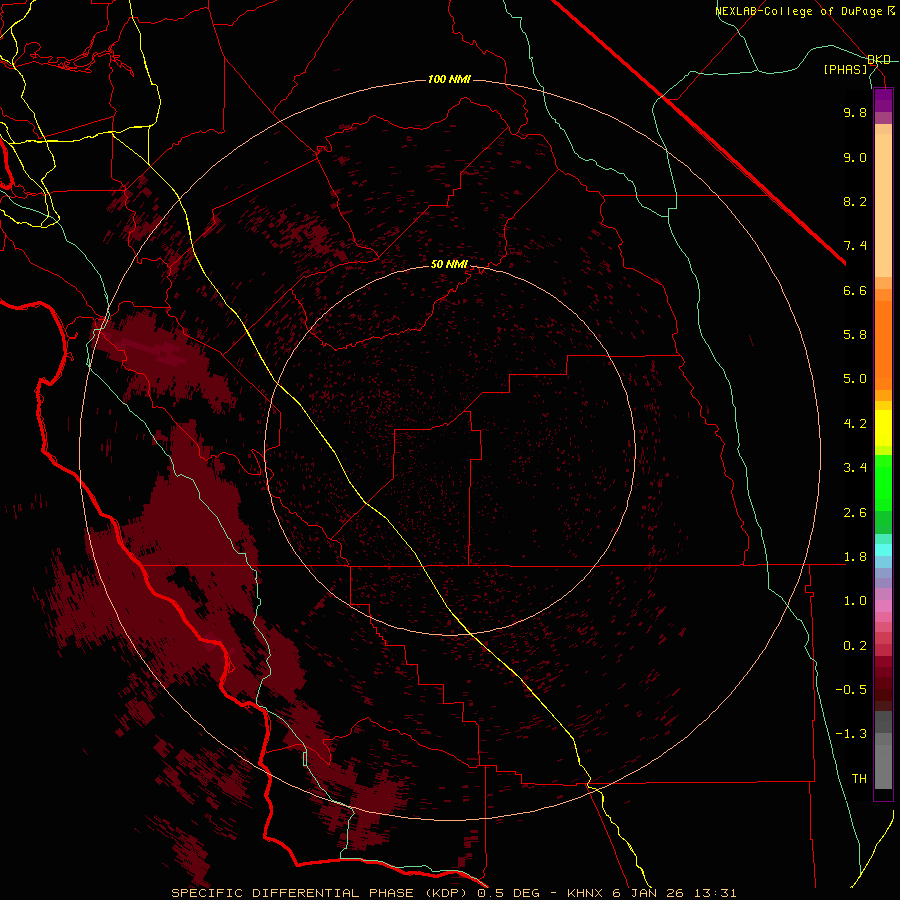Click the 3.4 scale value
900x900 pixels.
coord(855,468)
